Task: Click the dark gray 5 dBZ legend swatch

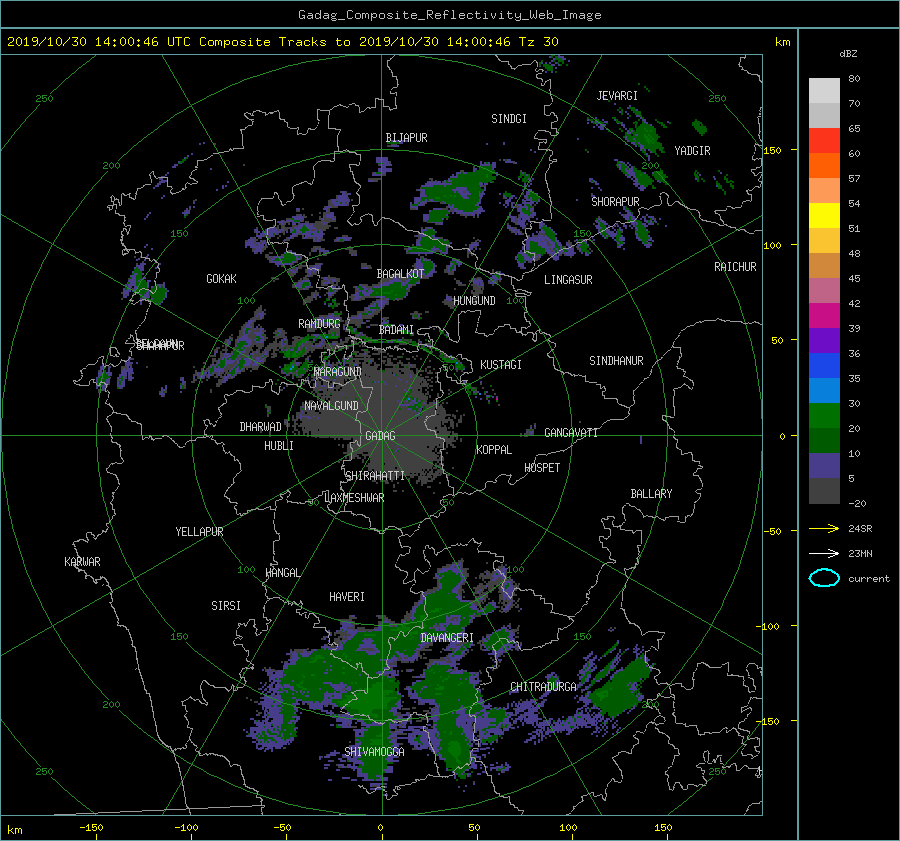Action: tap(824, 491)
